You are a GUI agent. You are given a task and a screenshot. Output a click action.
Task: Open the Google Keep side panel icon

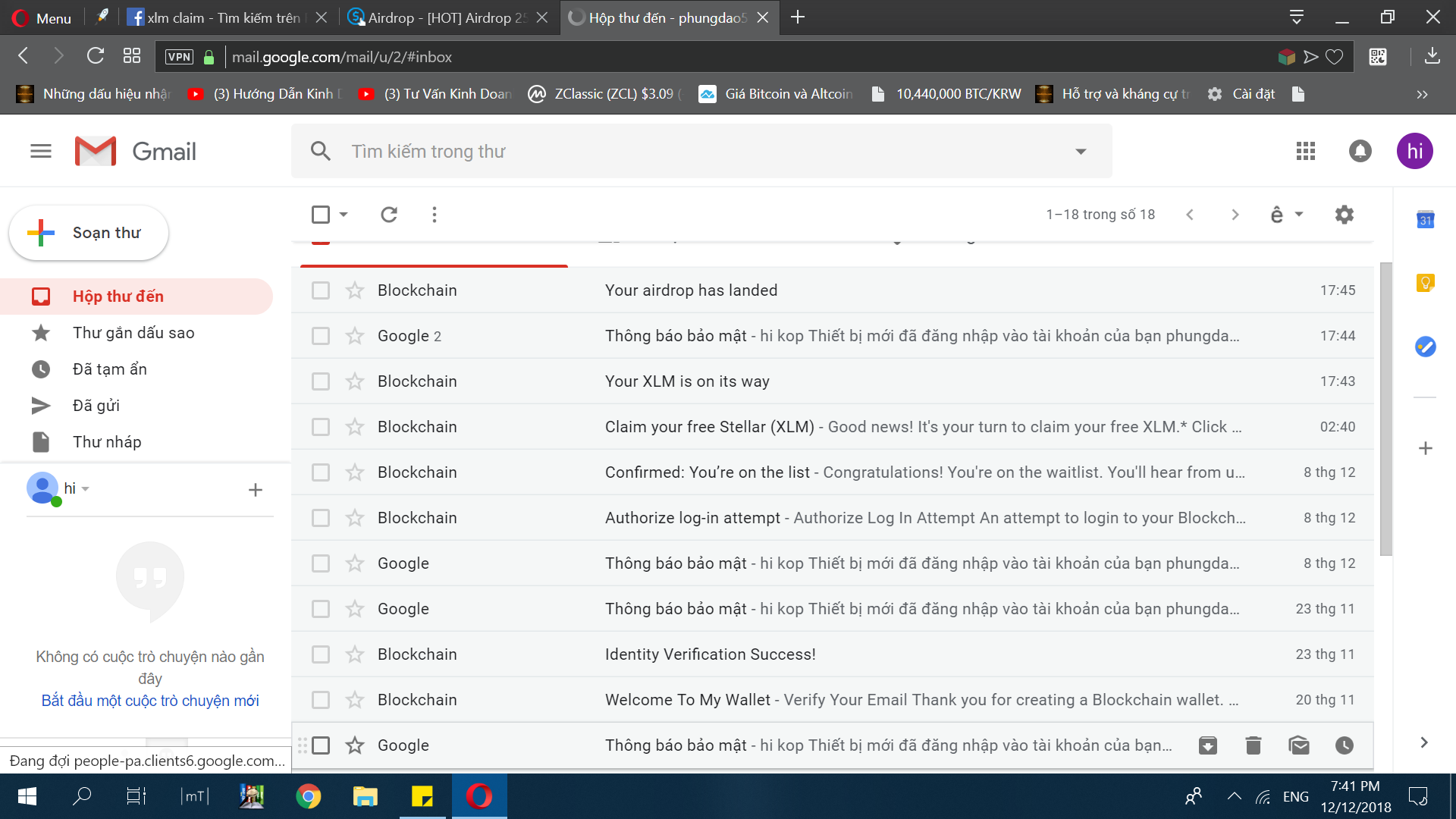click(x=1425, y=283)
